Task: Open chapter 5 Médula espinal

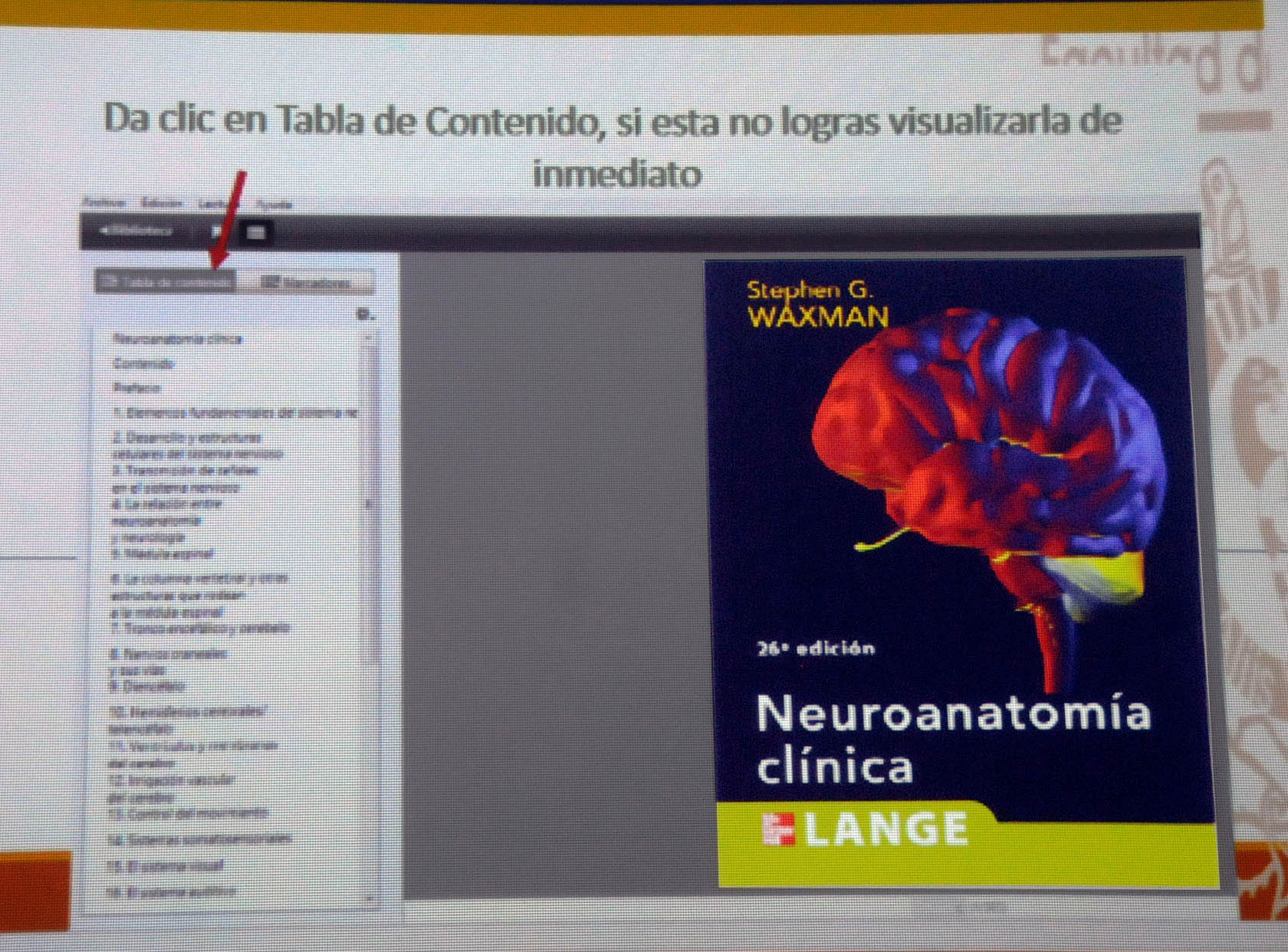Action: point(163,553)
